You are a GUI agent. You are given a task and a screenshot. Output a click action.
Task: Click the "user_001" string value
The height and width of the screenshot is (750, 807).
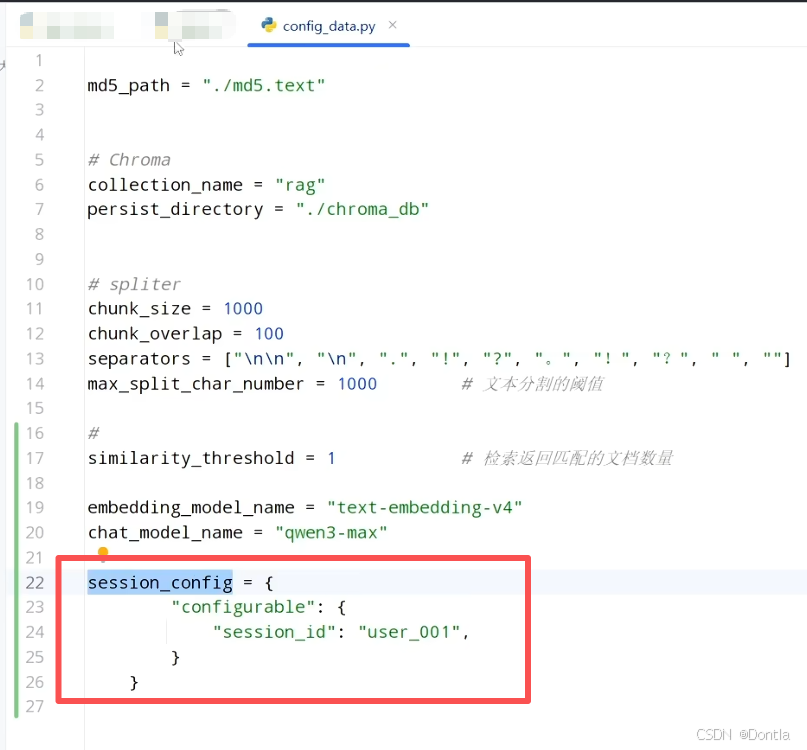(x=409, y=632)
